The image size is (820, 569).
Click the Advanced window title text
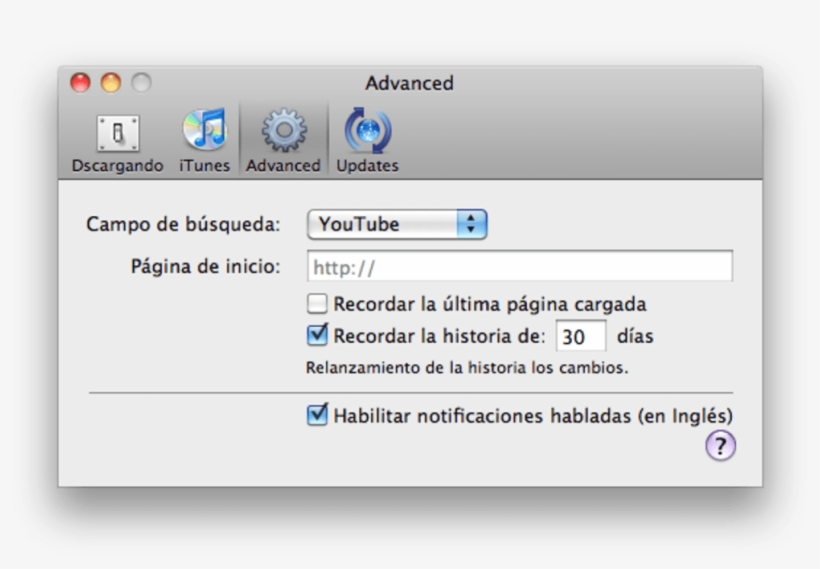point(409,83)
